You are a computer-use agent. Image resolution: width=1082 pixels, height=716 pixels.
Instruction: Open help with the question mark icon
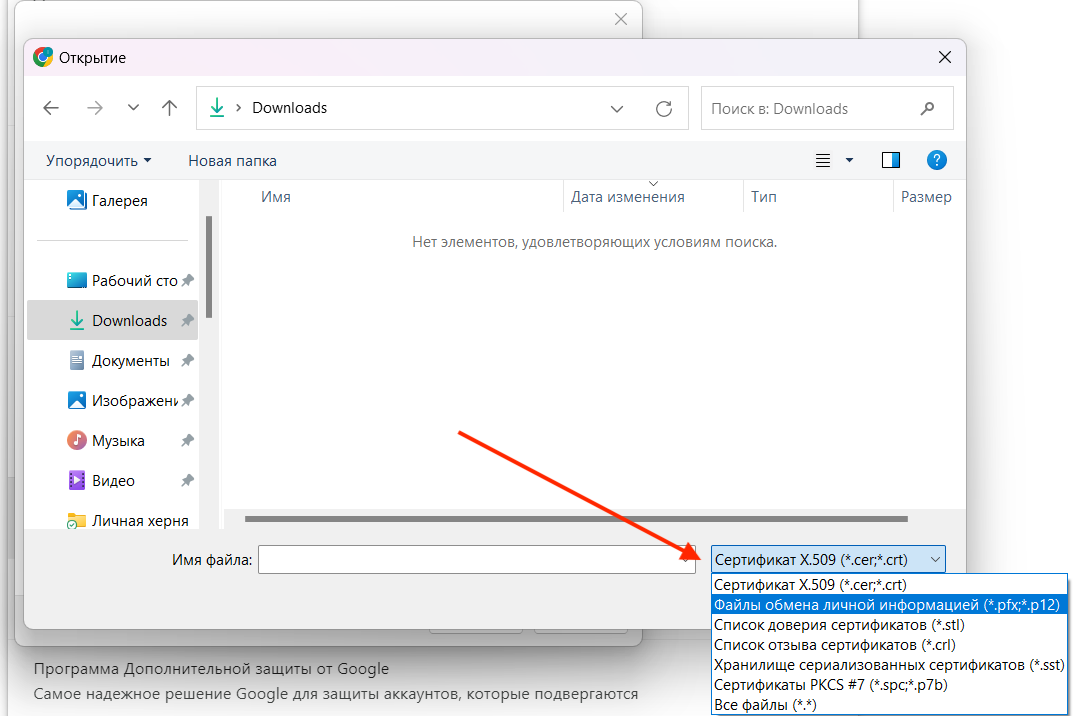click(x=936, y=160)
